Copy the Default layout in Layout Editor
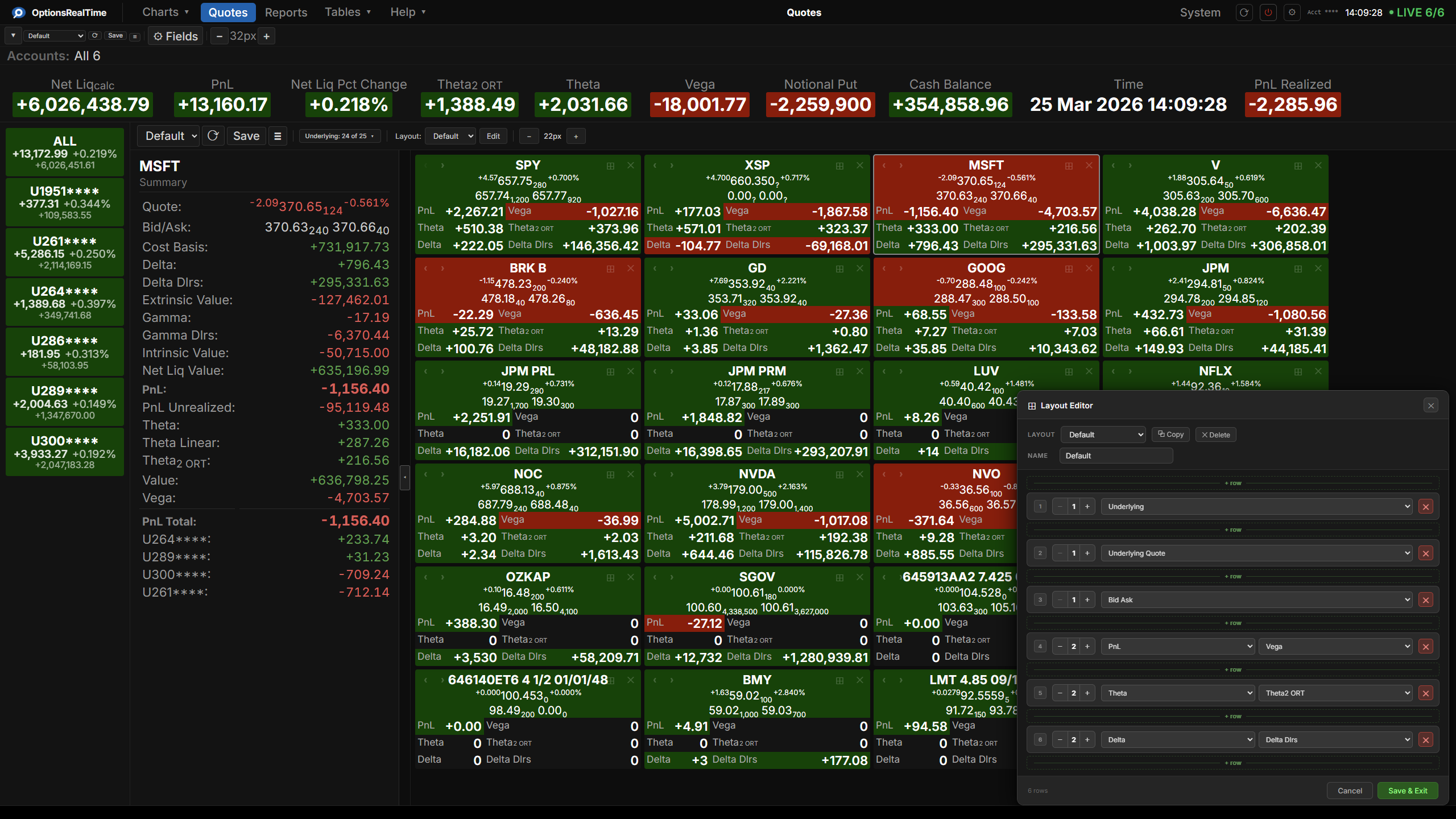Viewport: 1456px width, 819px height. (1170, 434)
